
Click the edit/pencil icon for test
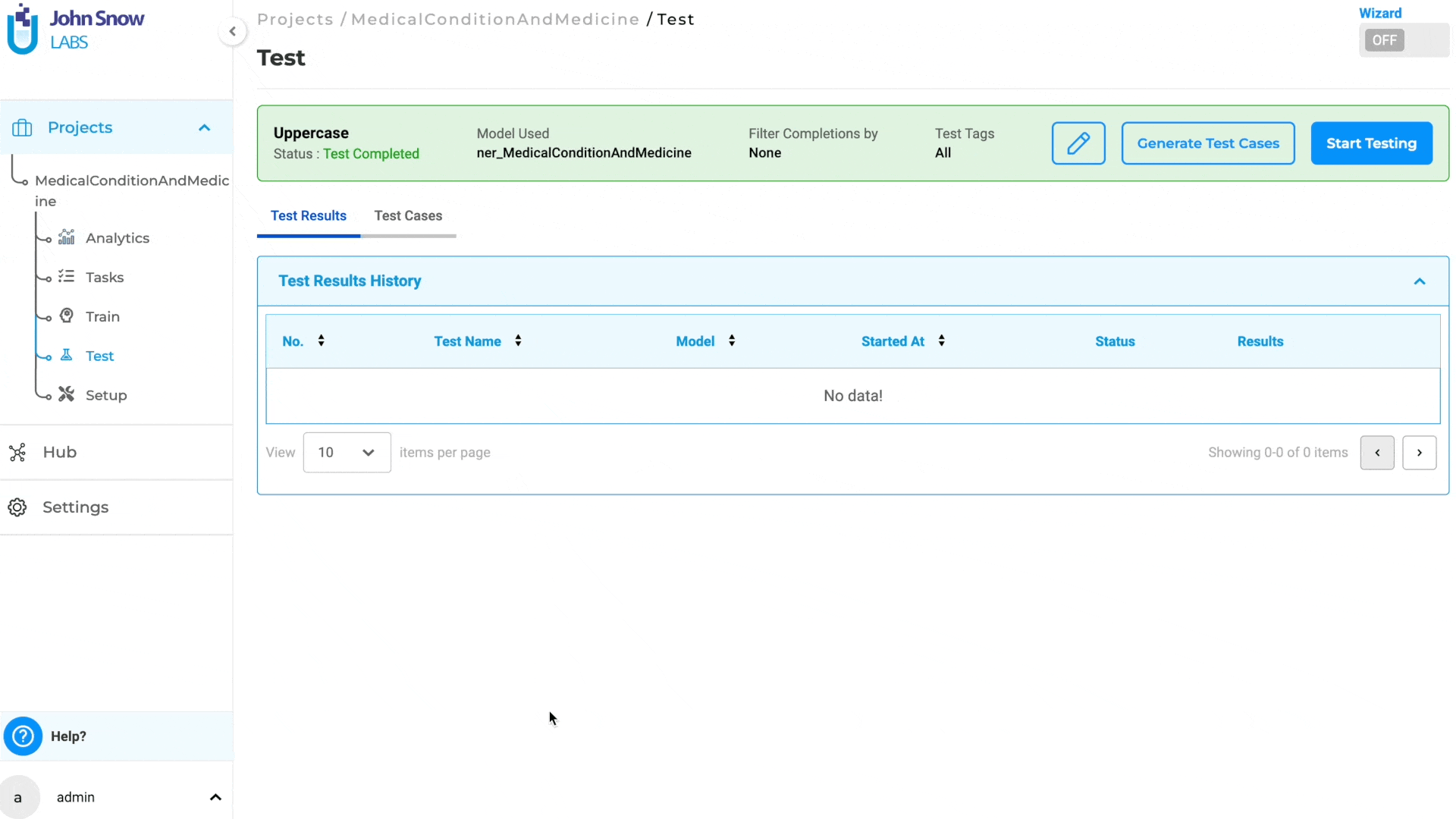(x=1078, y=143)
